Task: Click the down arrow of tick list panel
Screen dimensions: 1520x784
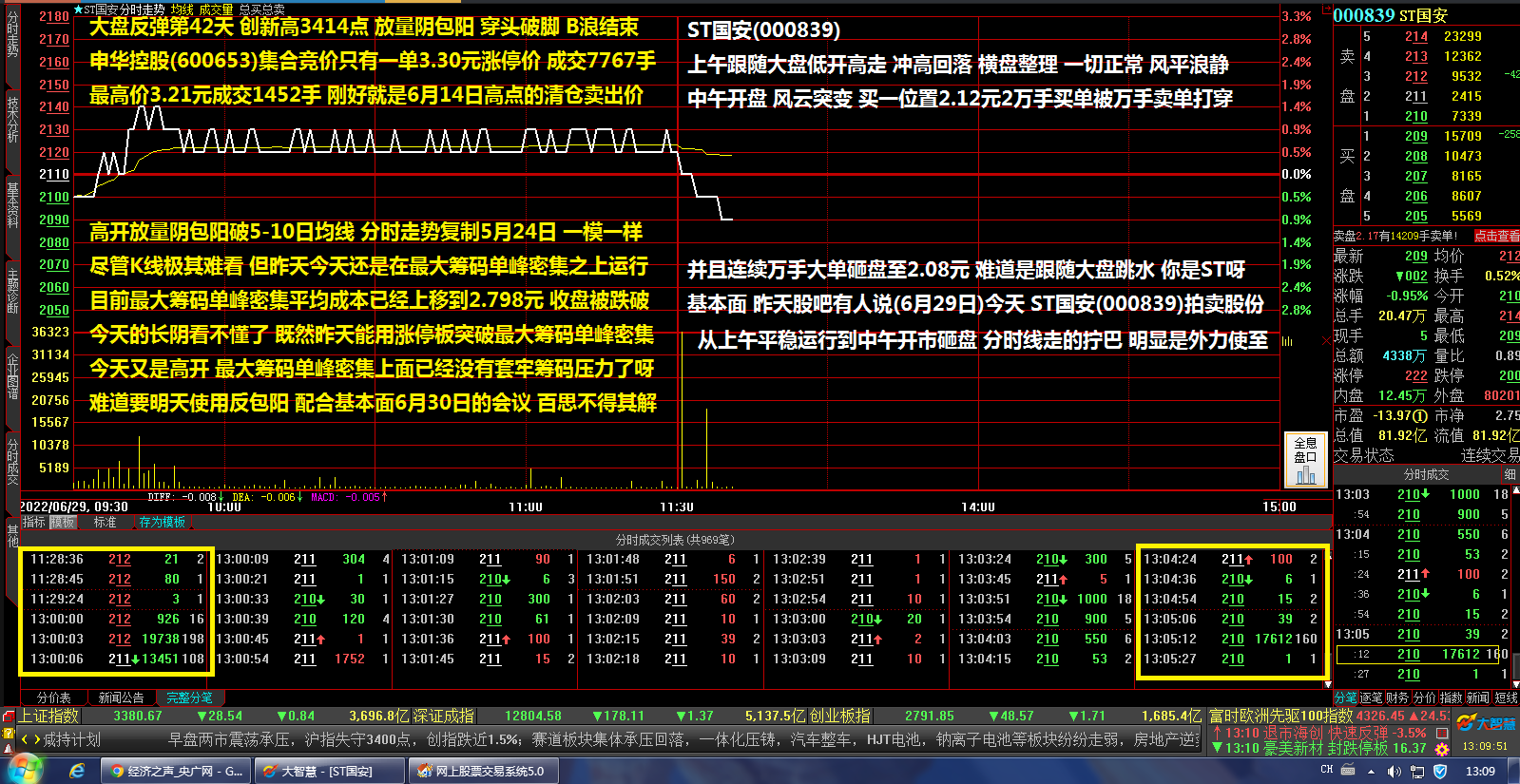Action: click(x=1327, y=683)
